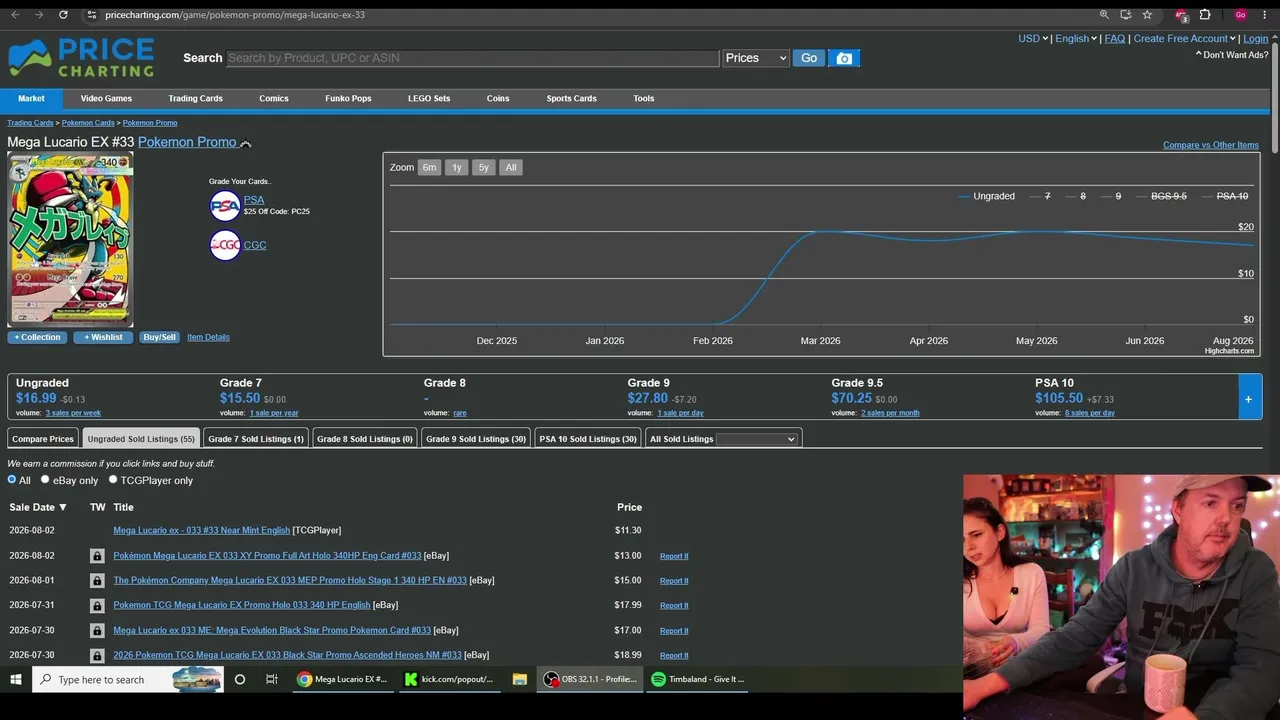Screen dimensions: 1280x720
Task: Click the TW lock icon for 2026-07-31 sale
Action: pyautogui.click(x=97, y=606)
